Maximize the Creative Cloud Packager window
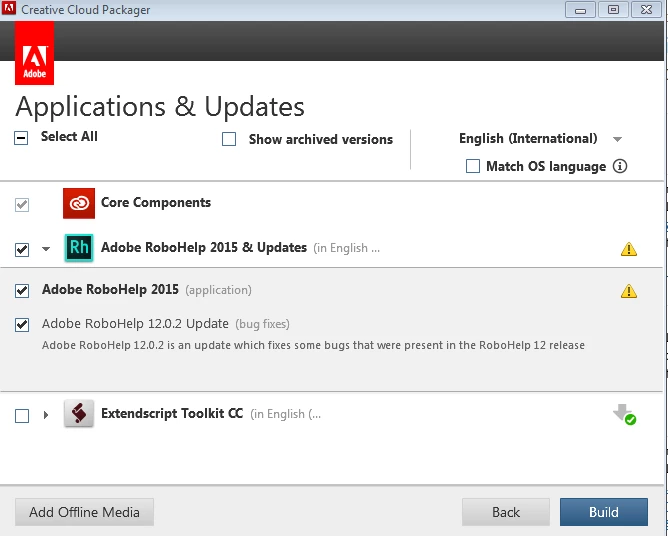 click(613, 10)
